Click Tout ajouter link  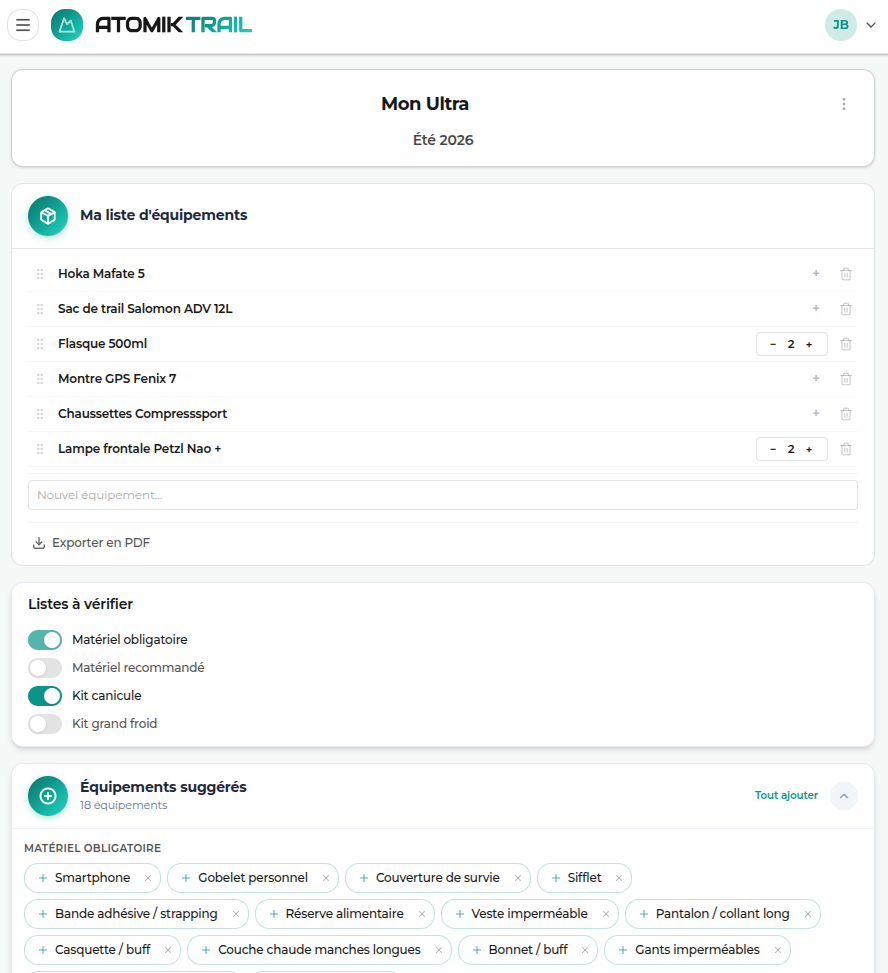pyautogui.click(x=786, y=796)
